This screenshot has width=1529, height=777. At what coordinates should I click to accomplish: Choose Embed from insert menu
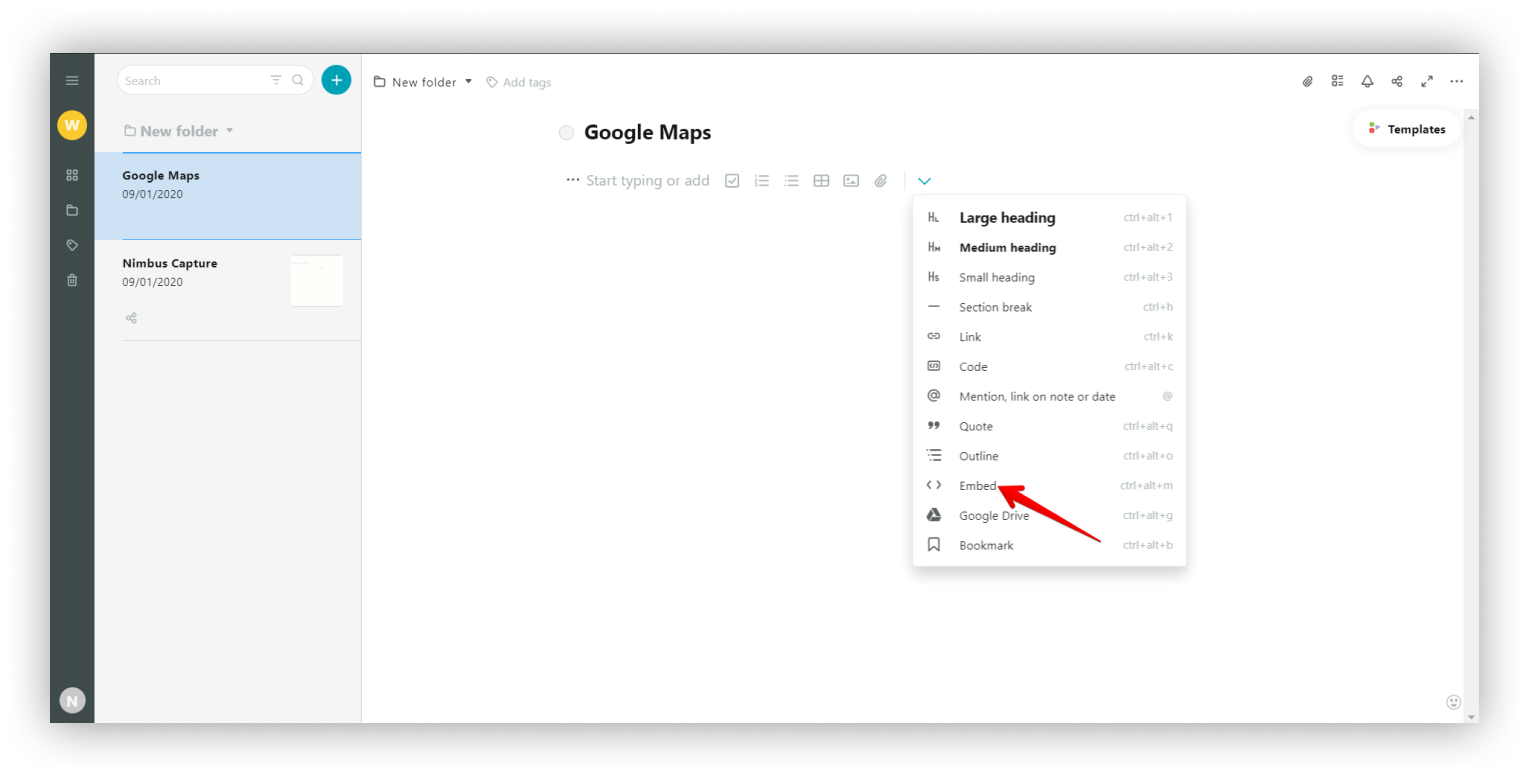pos(1049,486)
